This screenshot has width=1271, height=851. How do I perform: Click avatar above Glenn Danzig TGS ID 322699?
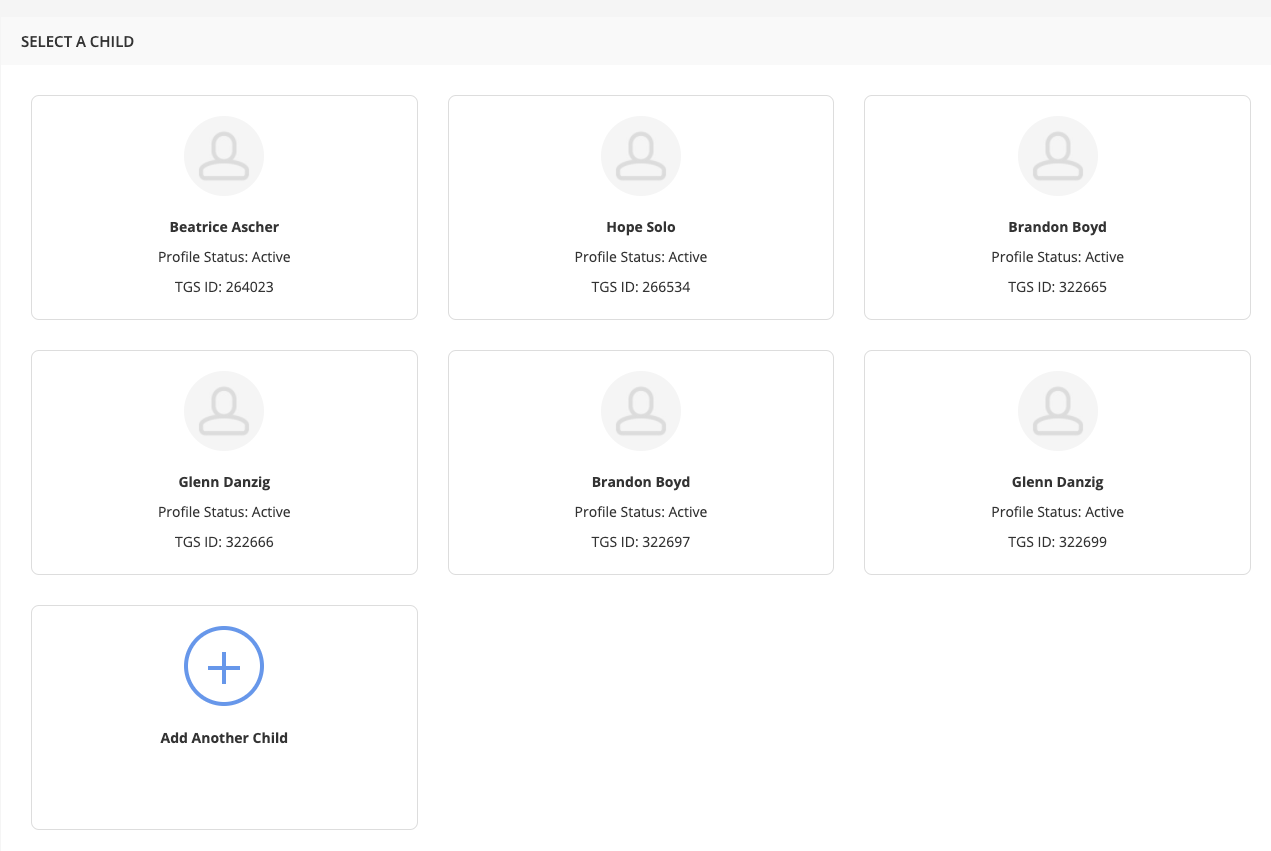click(1057, 411)
